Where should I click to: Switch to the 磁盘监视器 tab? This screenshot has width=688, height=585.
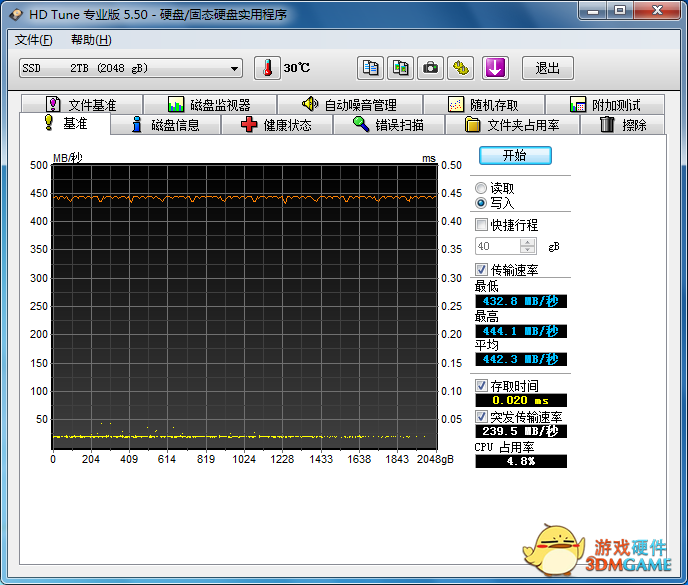(x=210, y=104)
